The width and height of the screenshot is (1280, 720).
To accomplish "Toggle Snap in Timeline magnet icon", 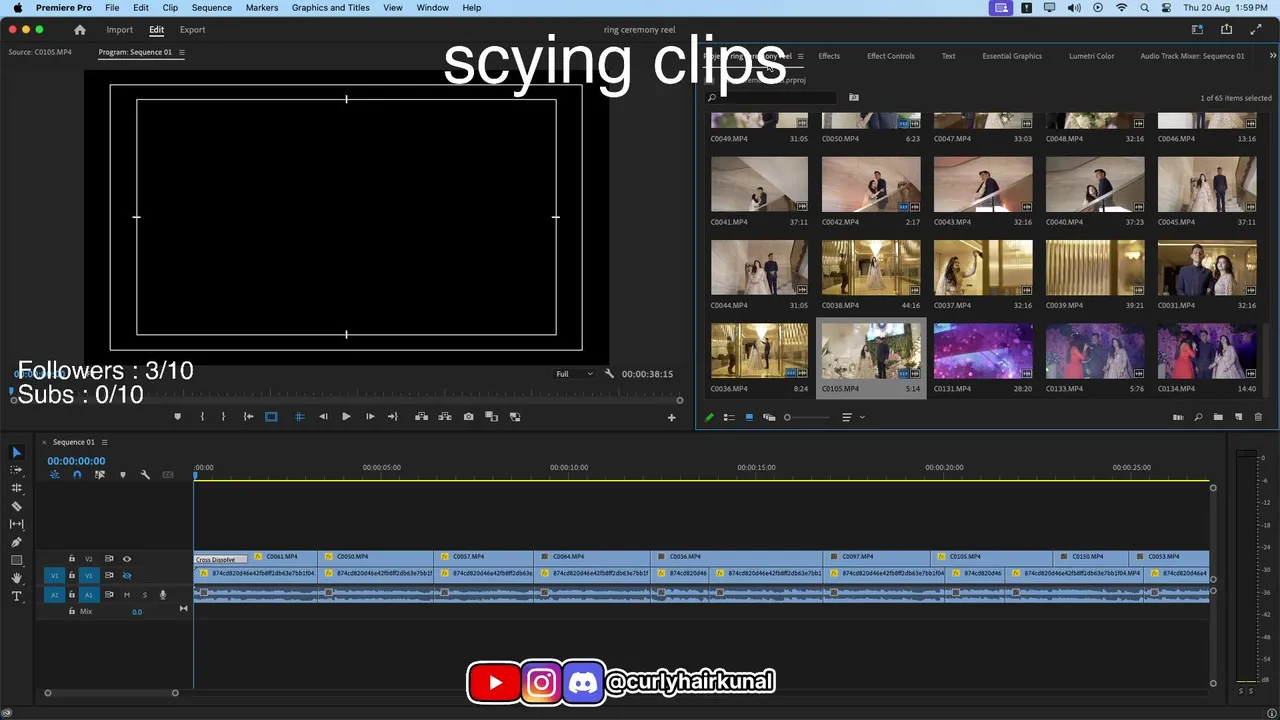I will (x=77, y=475).
